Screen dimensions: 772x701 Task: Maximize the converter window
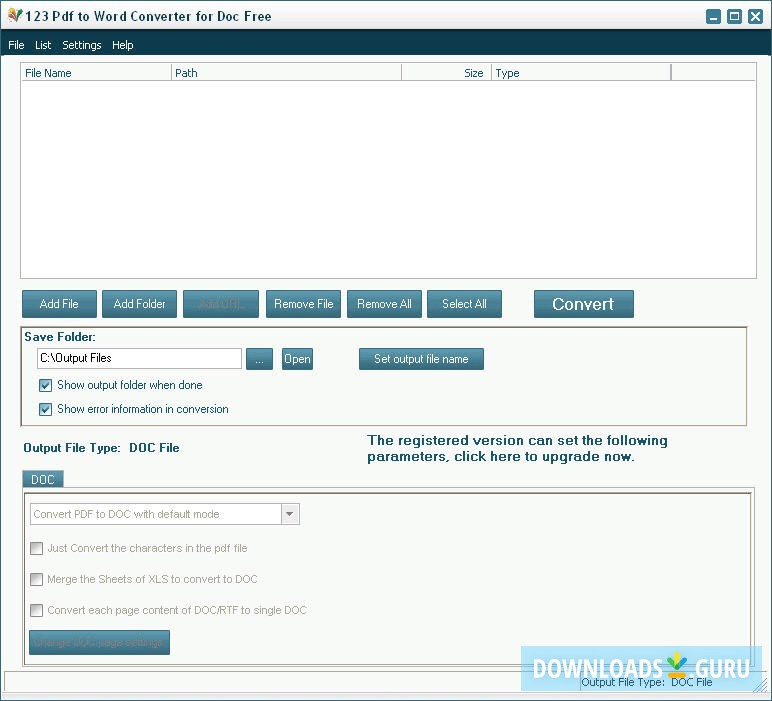pos(734,16)
